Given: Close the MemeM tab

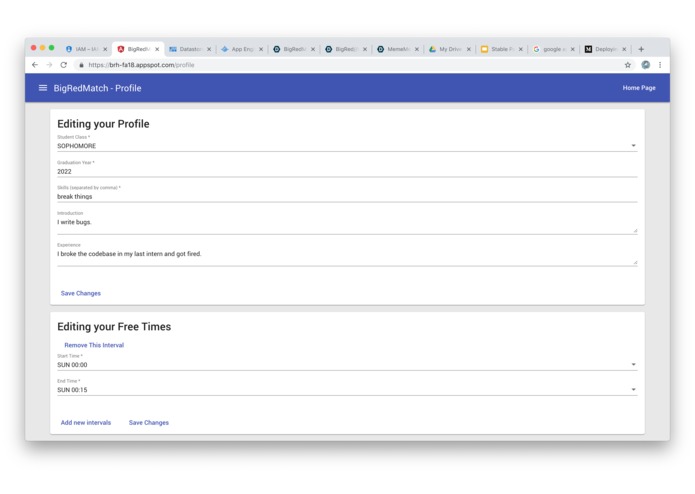Looking at the screenshot, I should tap(417, 49).
